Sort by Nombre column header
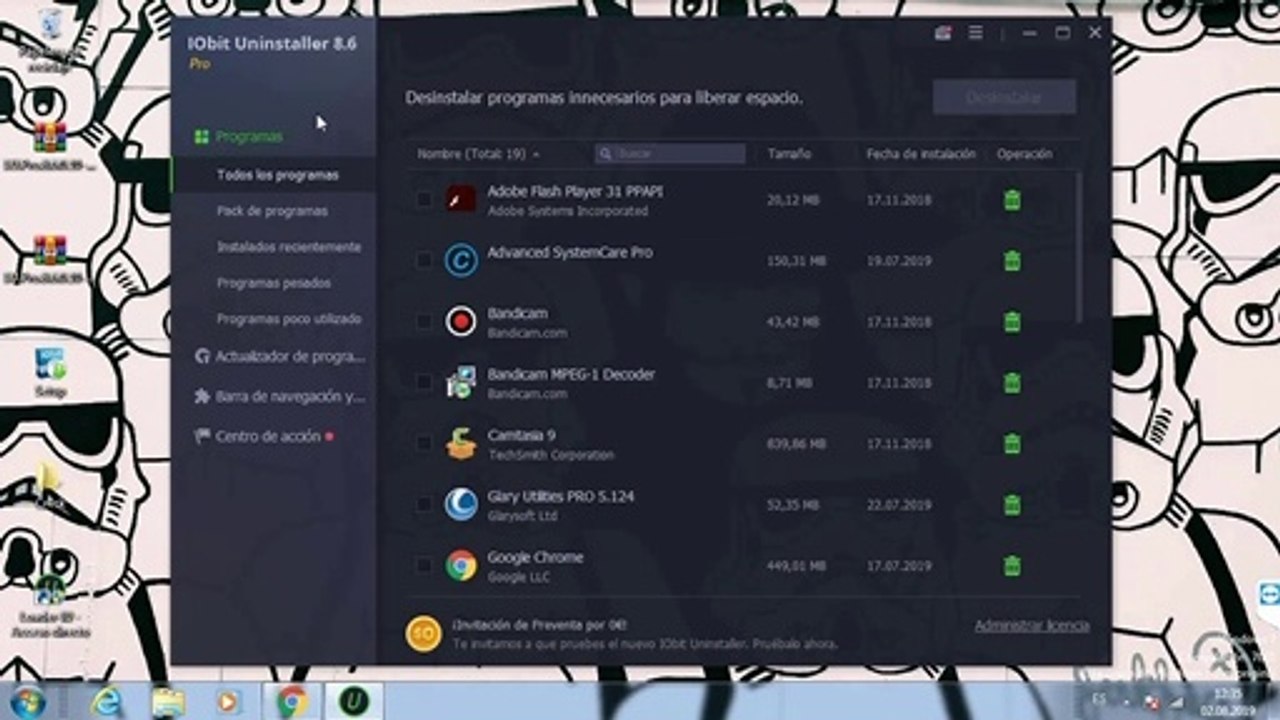1280x720 pixels. 478,154
